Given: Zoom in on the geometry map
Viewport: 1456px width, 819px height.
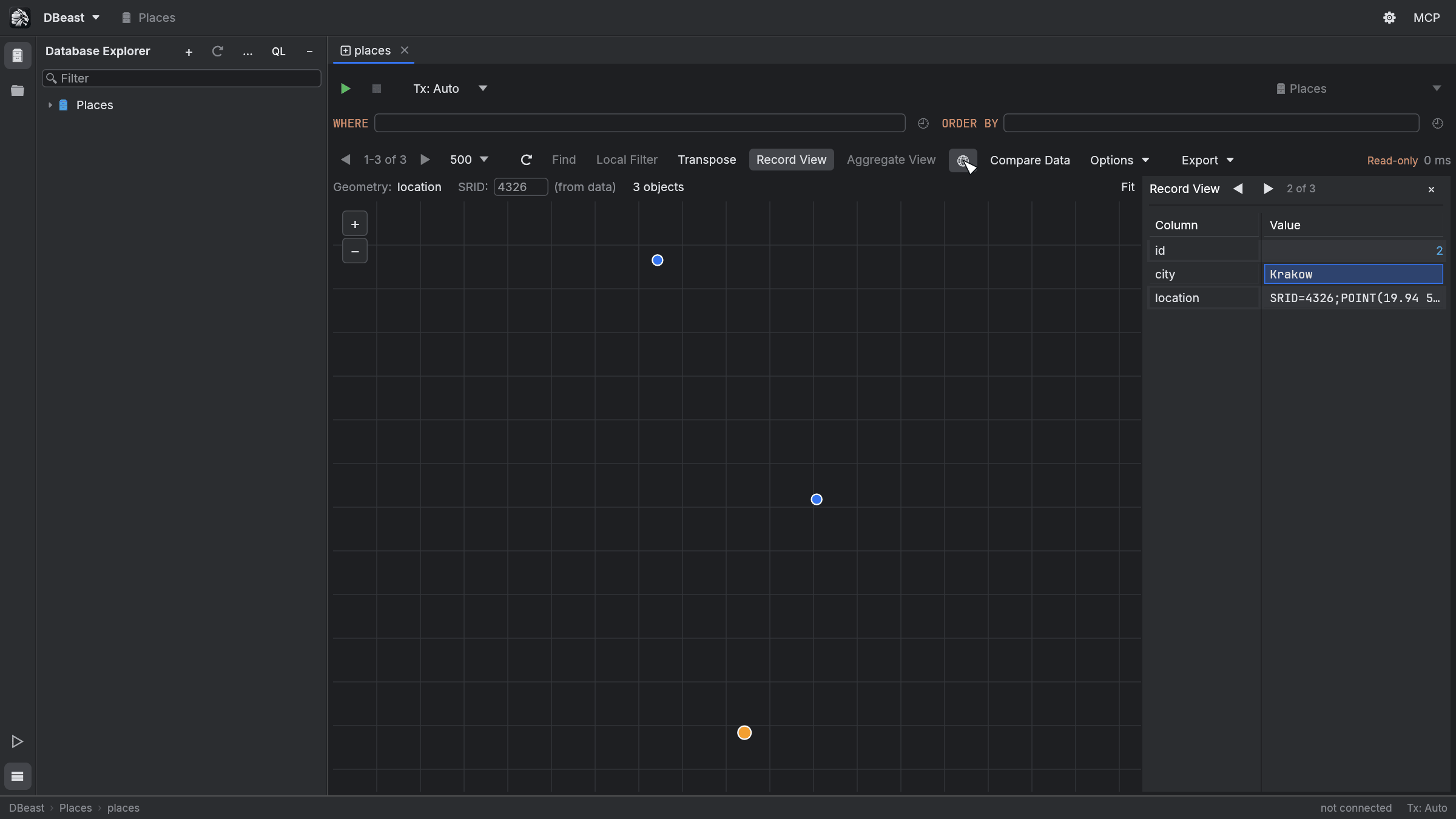Looking at the screenshot, I should pyautogui.click(x=355, y=224).
